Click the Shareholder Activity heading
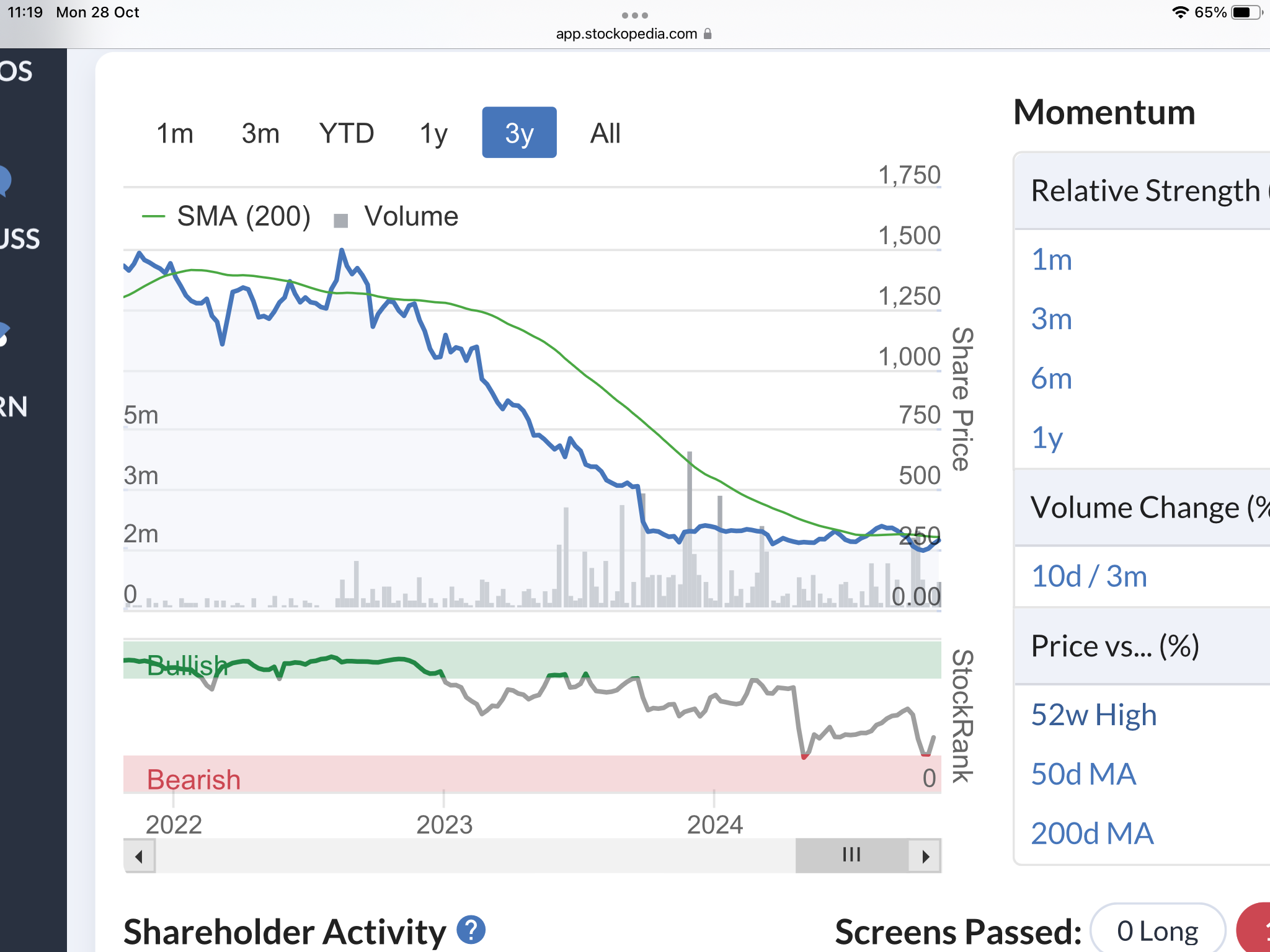This screenshot has height=952, width=1270. pyautogui.click(x=285, y=932)
